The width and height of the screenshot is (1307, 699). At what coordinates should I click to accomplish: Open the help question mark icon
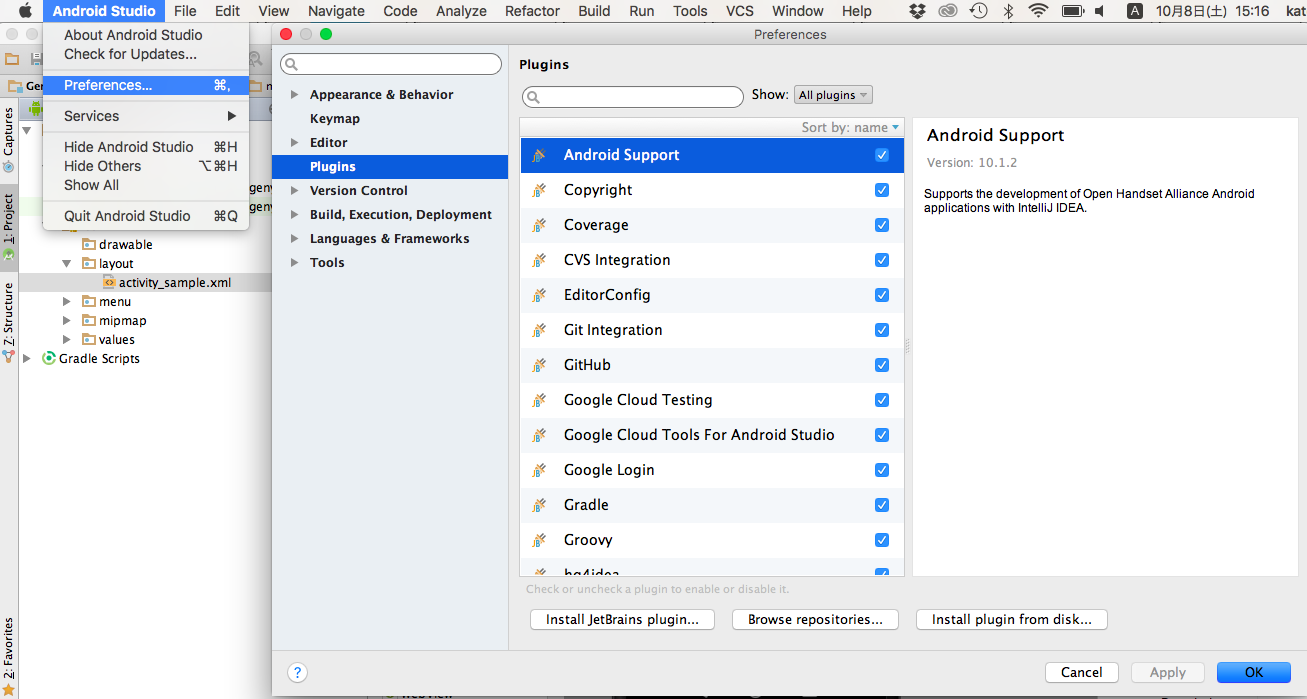click(x=297, y=672)
